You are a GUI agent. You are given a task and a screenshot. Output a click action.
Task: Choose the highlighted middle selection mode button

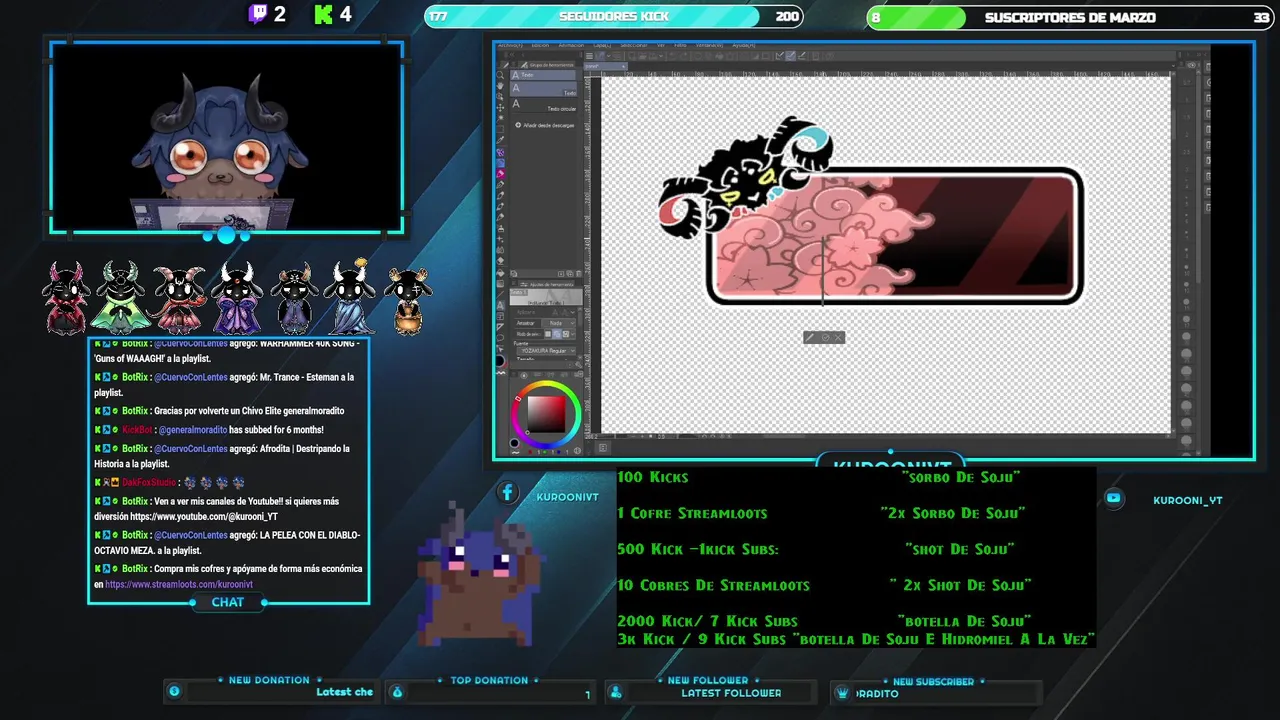click(x=557, y=334)
